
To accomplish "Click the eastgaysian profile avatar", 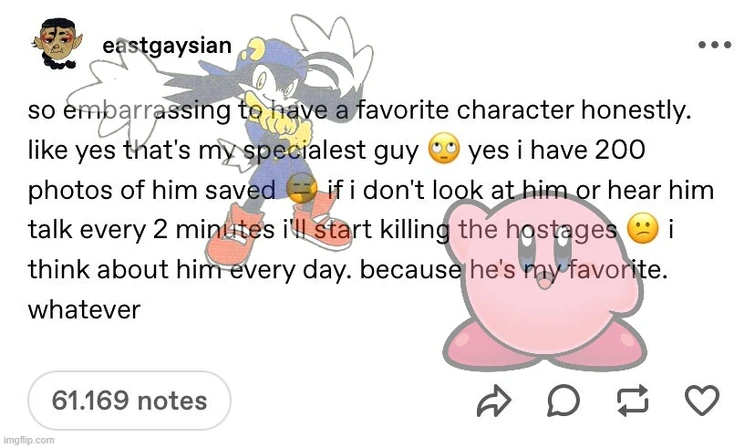I will [59, 48].
